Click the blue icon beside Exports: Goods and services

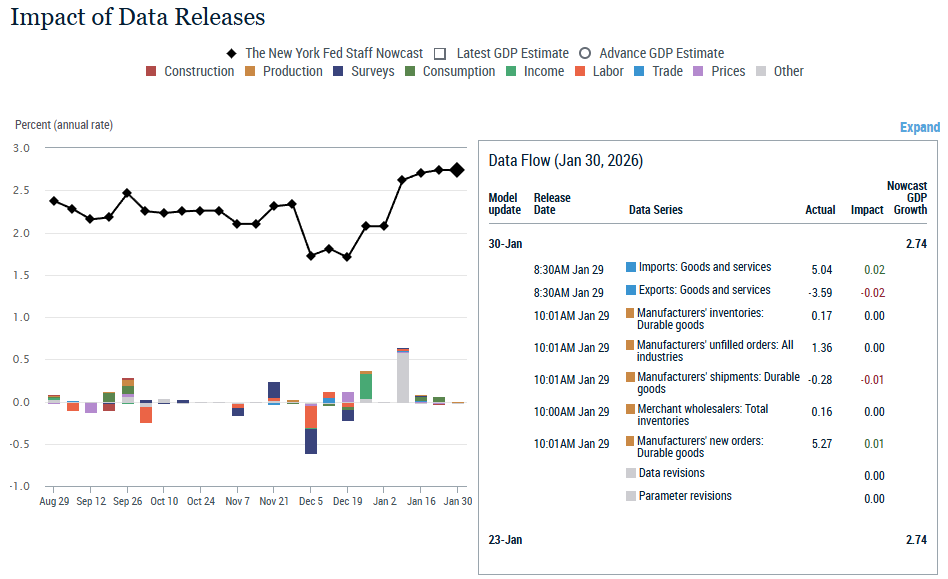click(631, 290)
